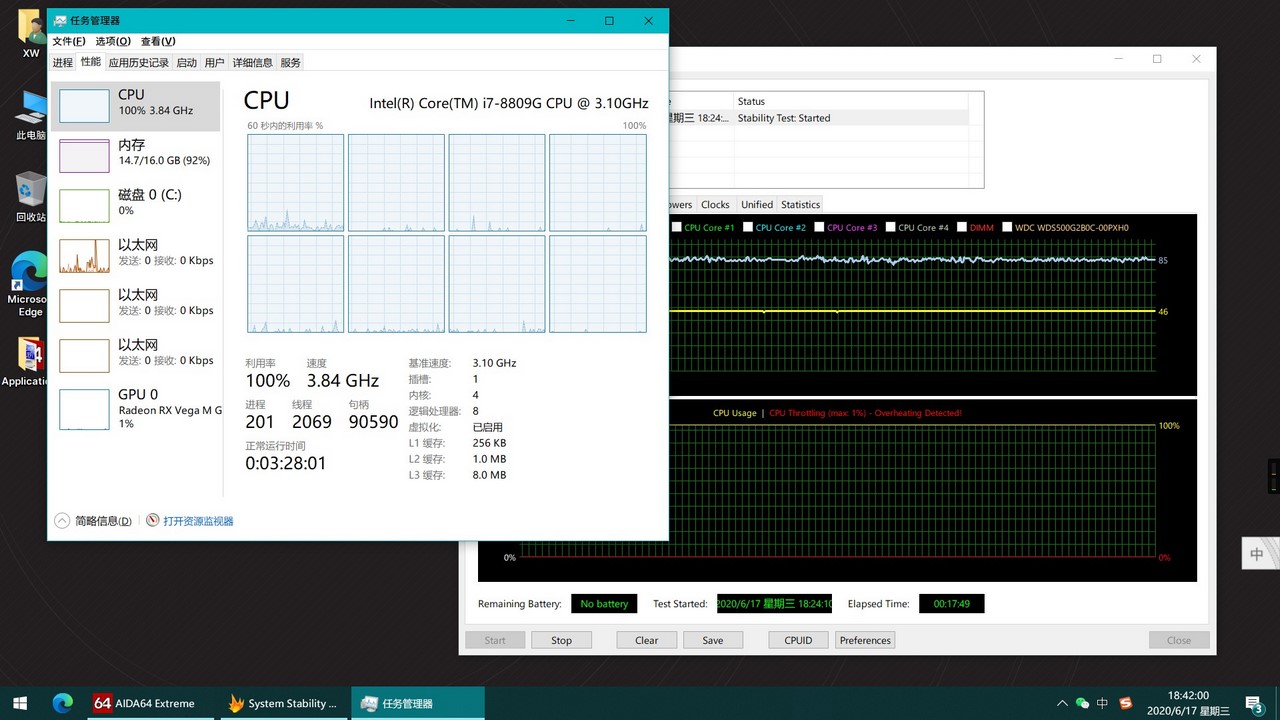This screenshot has height=720, width=1280.
Task: Open Microsoft Edge from the taskbar
Action: coord(63,703)
